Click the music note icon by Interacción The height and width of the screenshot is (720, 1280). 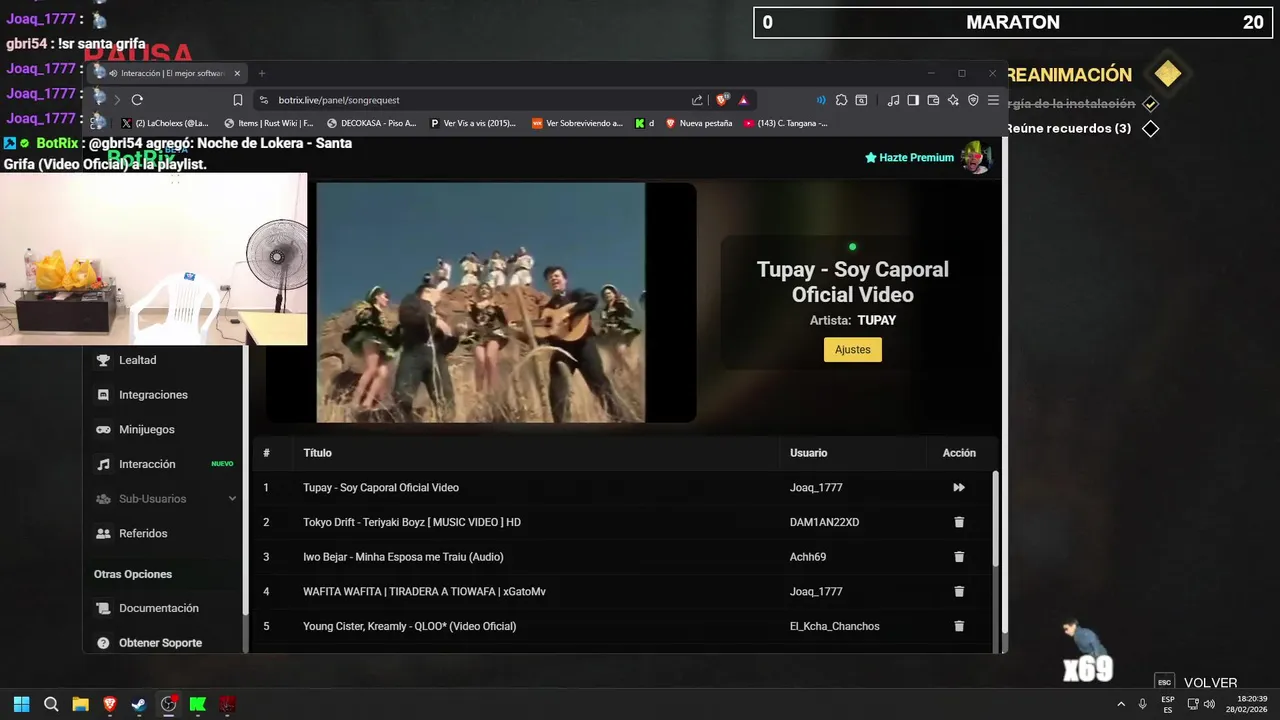point(103,464)
